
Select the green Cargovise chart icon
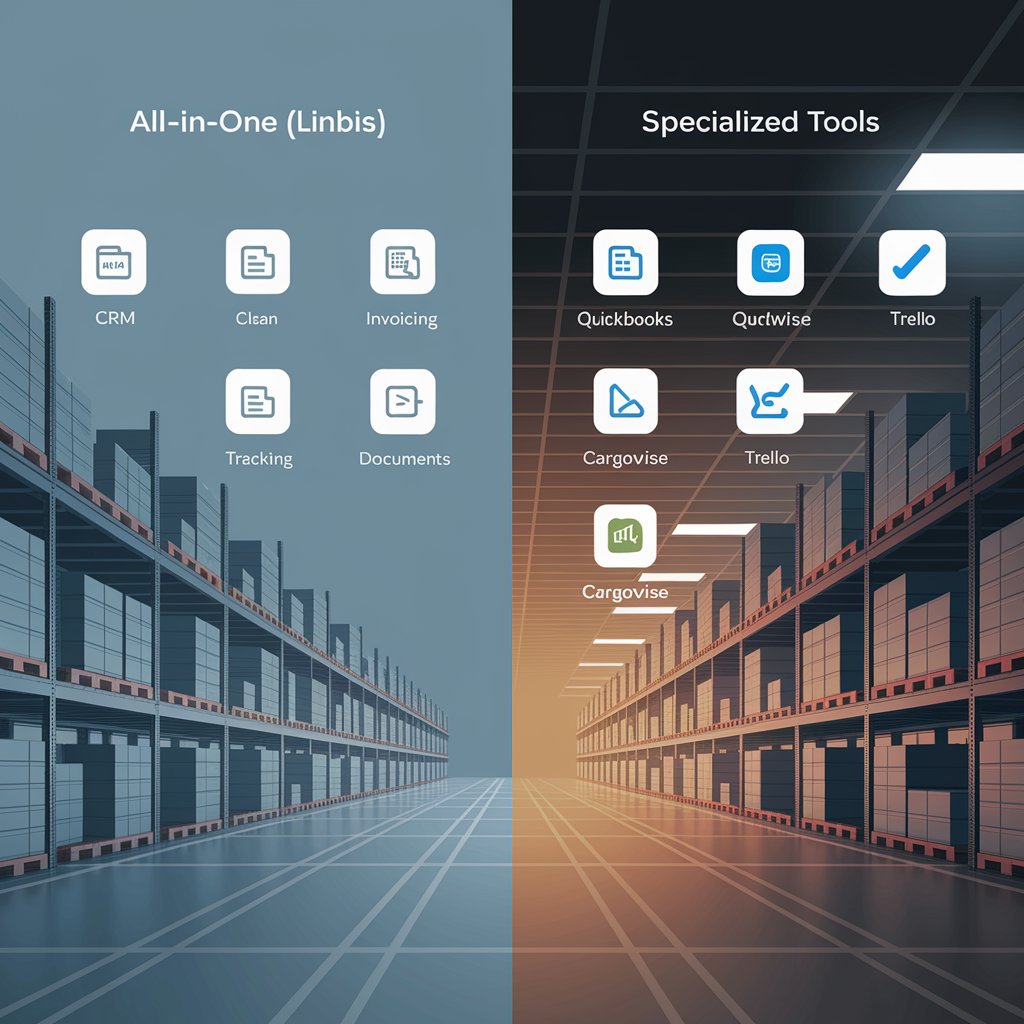(625, 536)
